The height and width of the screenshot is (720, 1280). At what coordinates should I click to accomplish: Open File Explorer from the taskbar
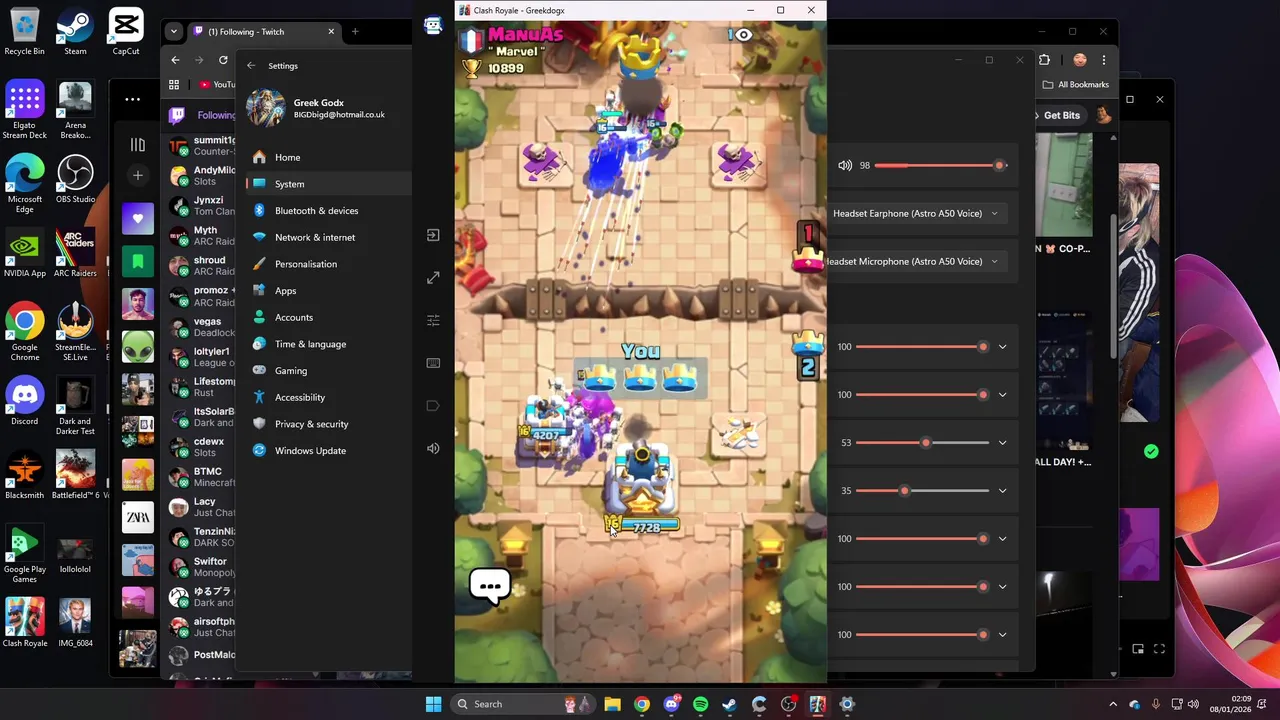(612, 704)
